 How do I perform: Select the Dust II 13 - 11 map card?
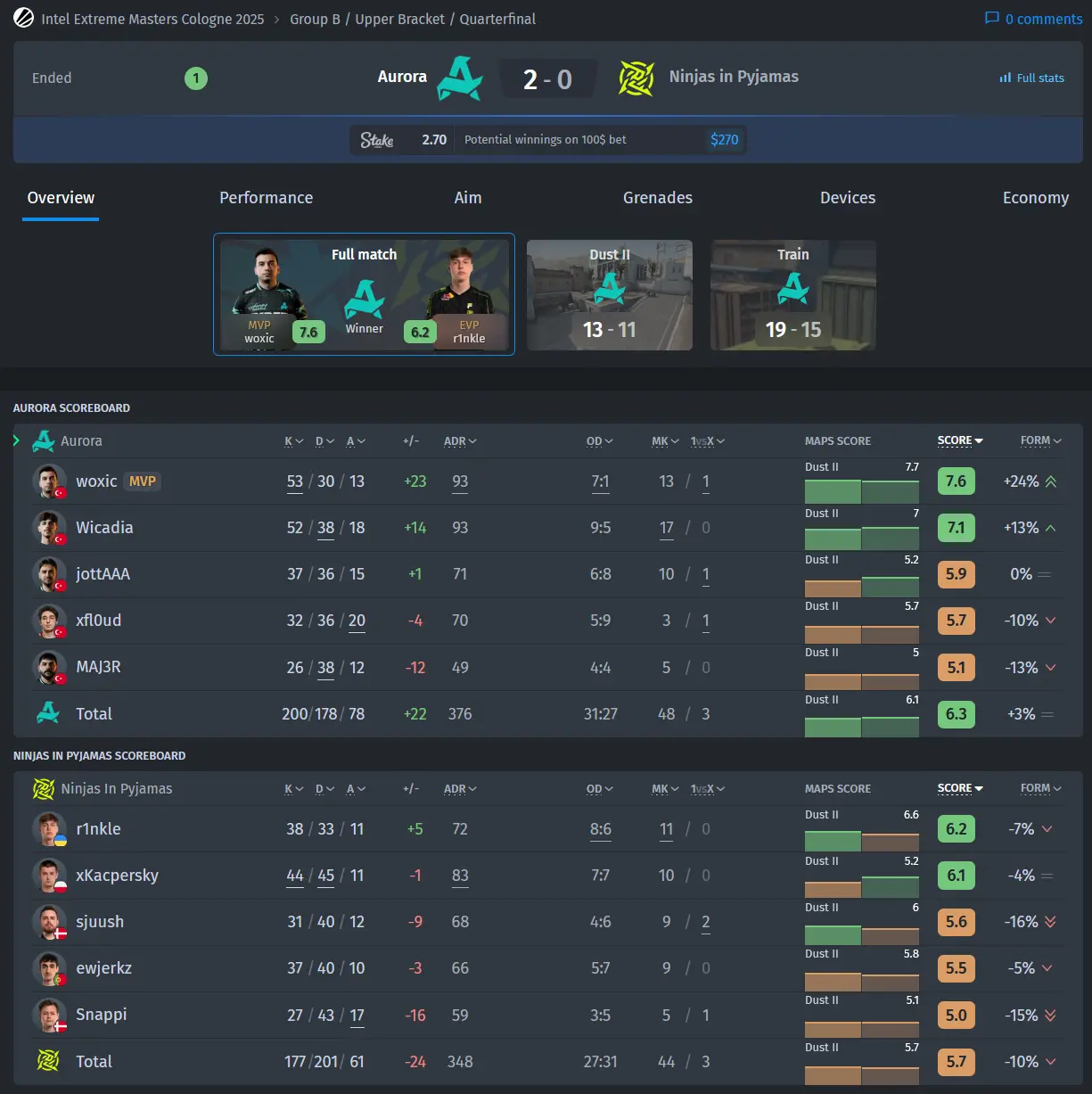[x=610, y=295]
